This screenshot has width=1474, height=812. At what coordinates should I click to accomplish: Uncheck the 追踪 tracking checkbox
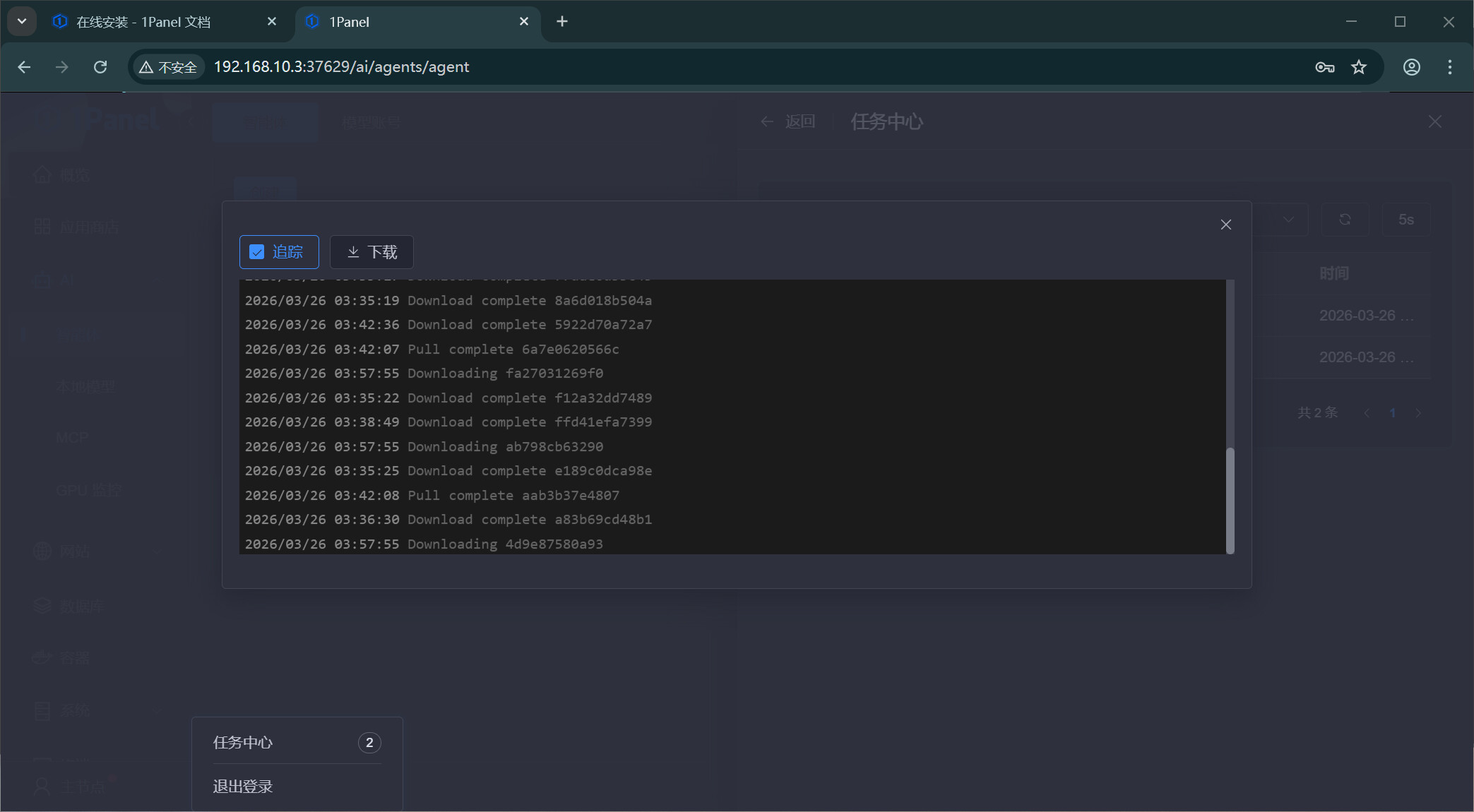pos(257,252)
